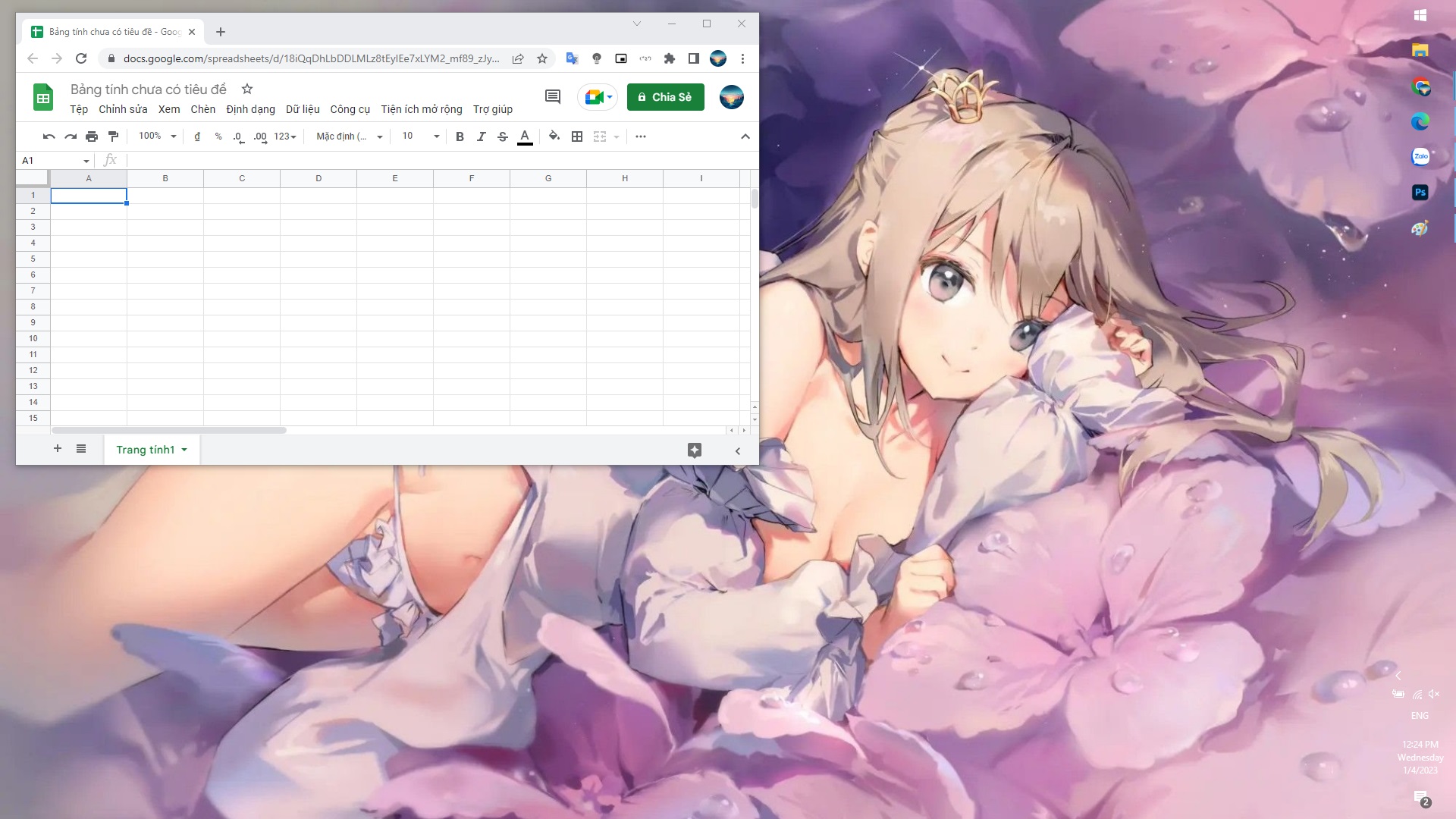This screenshot has height=819, width=1456.
Task: Click the title Bảng tính chưa có tiêu đề
Action: (x=149, y=89)
